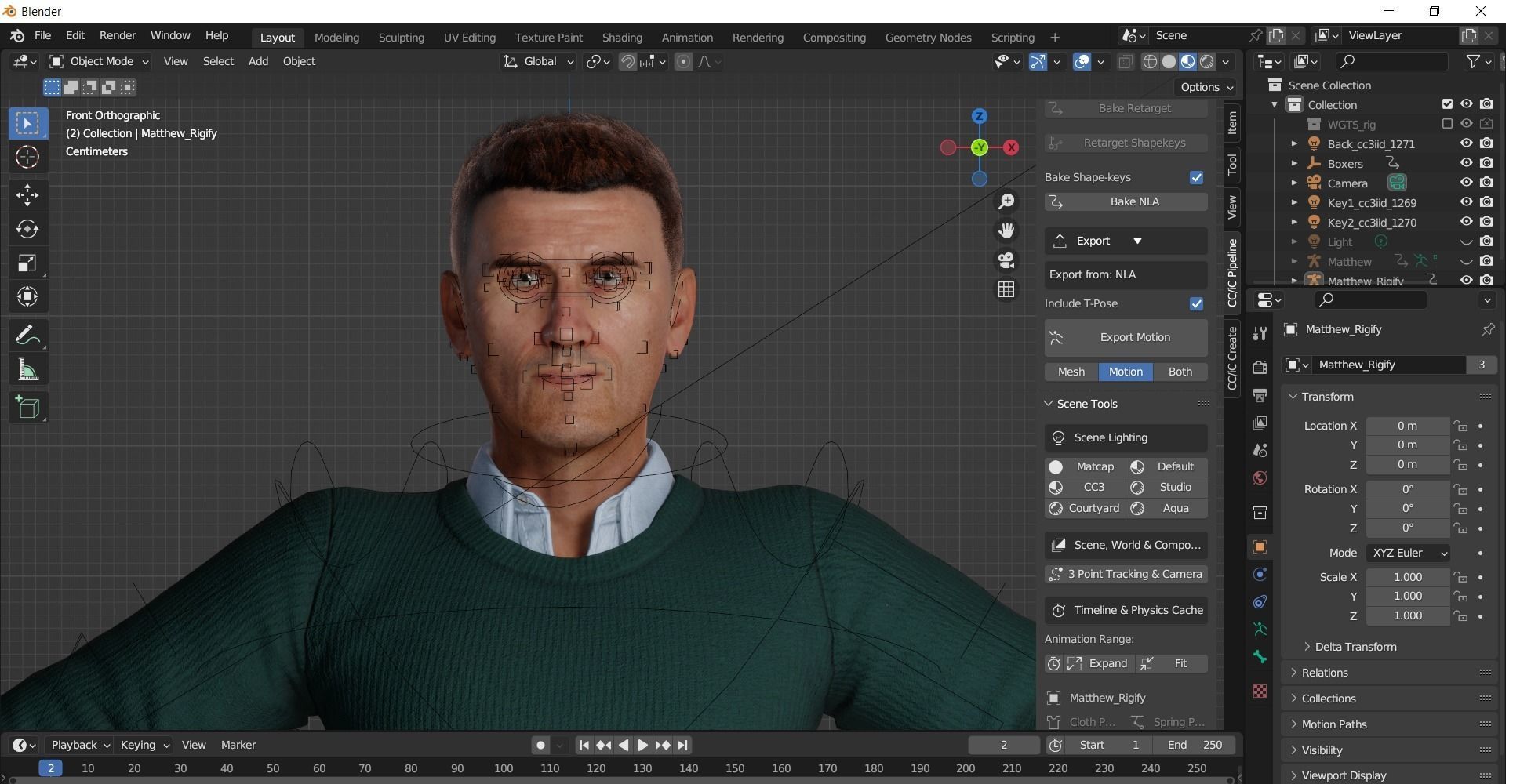
Task: Open the Object Data armature properties tab
Action: click(x=1260, y=629)
